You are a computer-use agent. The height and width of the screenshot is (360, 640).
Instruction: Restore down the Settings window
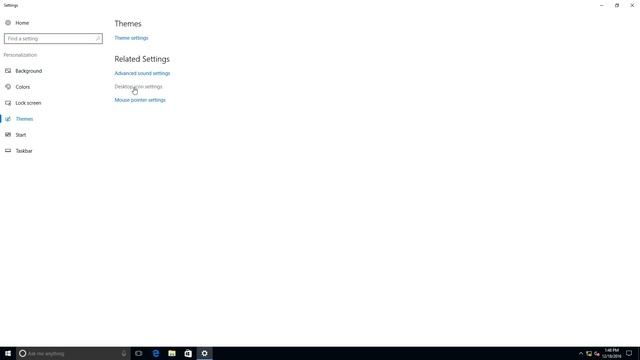(617, 5)
